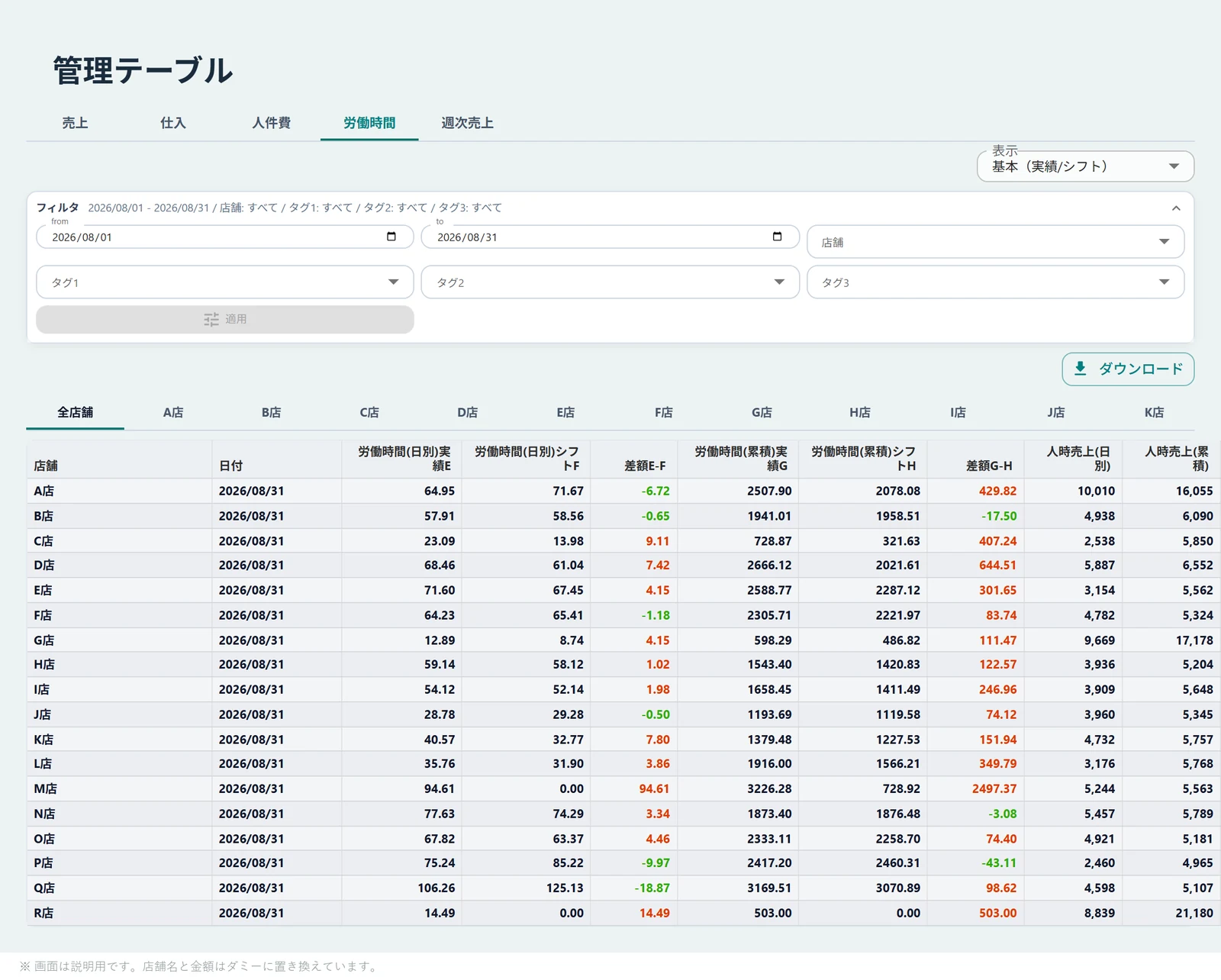Open the 人件費 tab
1221x980 pixels.
point(271,123)
